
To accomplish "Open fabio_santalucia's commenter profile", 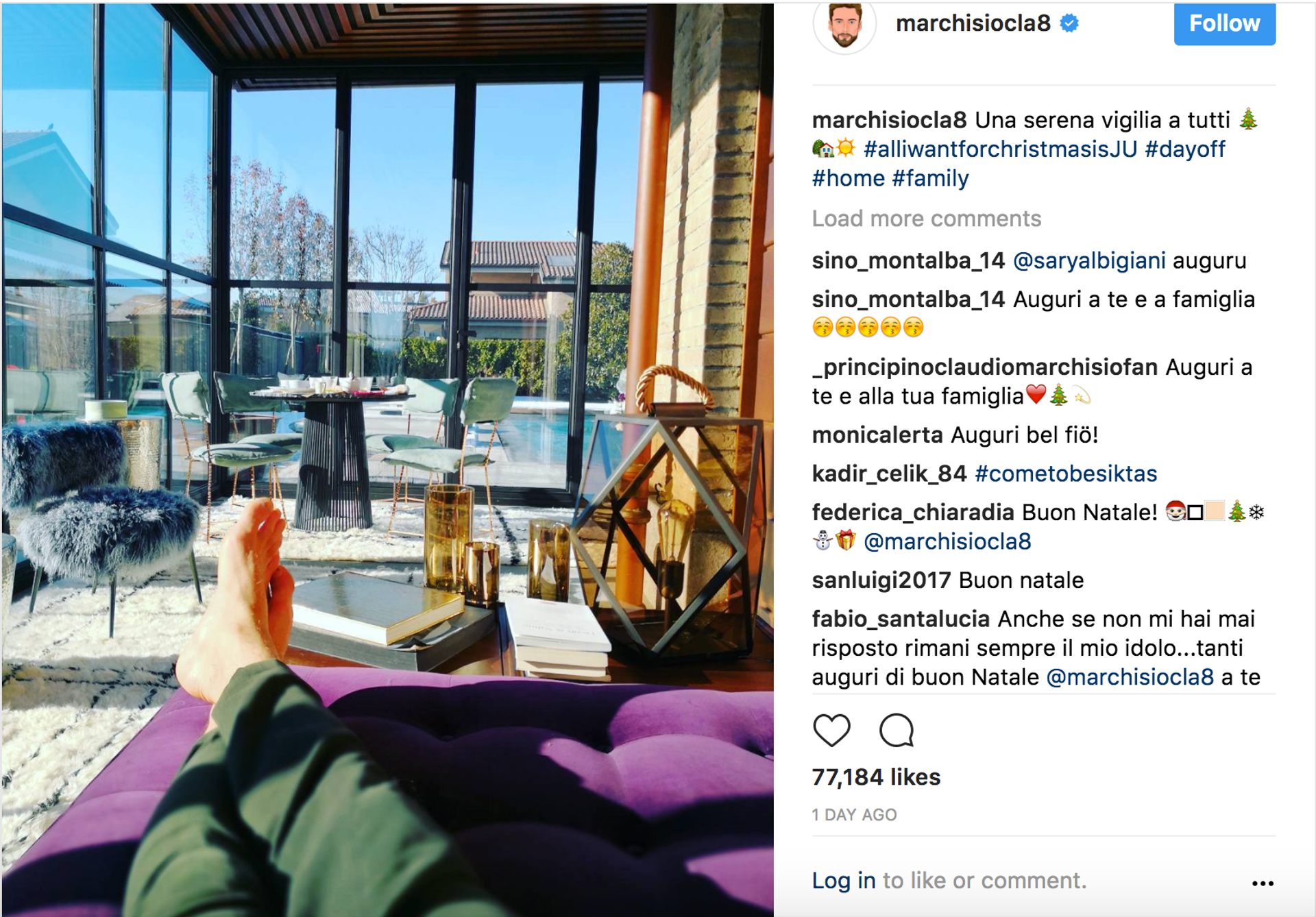I will pyautogui.click(x=901, y=619).
